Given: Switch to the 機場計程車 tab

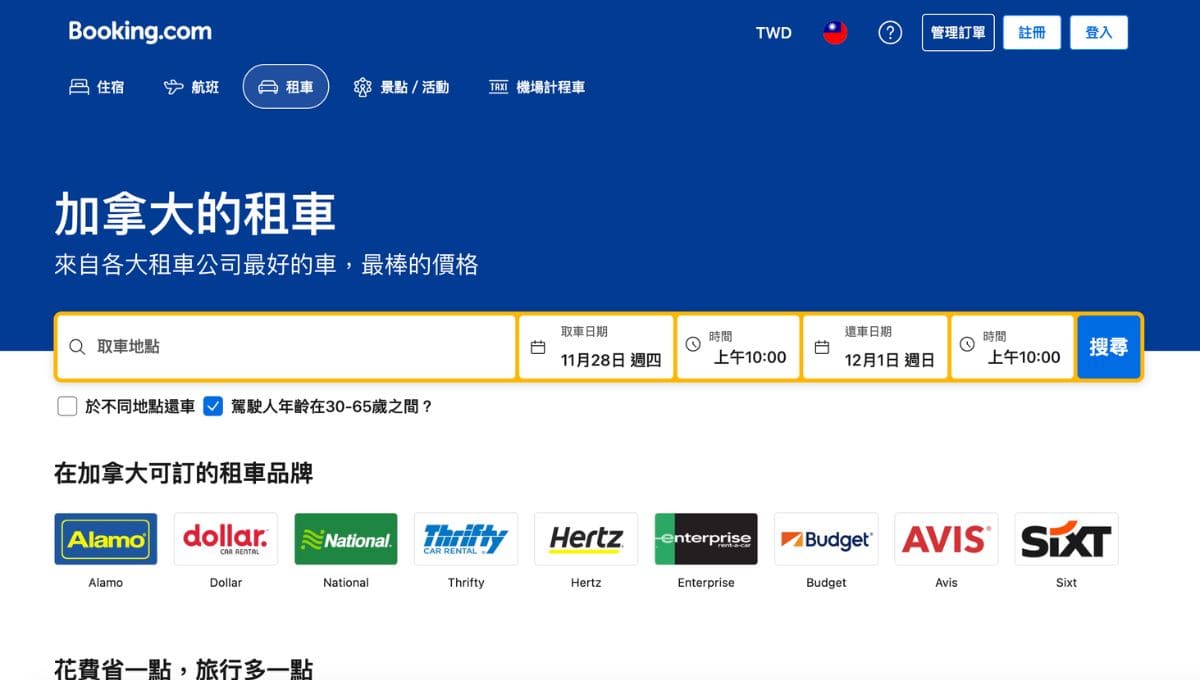Looking at the screenshot, I should coord(537,87).
